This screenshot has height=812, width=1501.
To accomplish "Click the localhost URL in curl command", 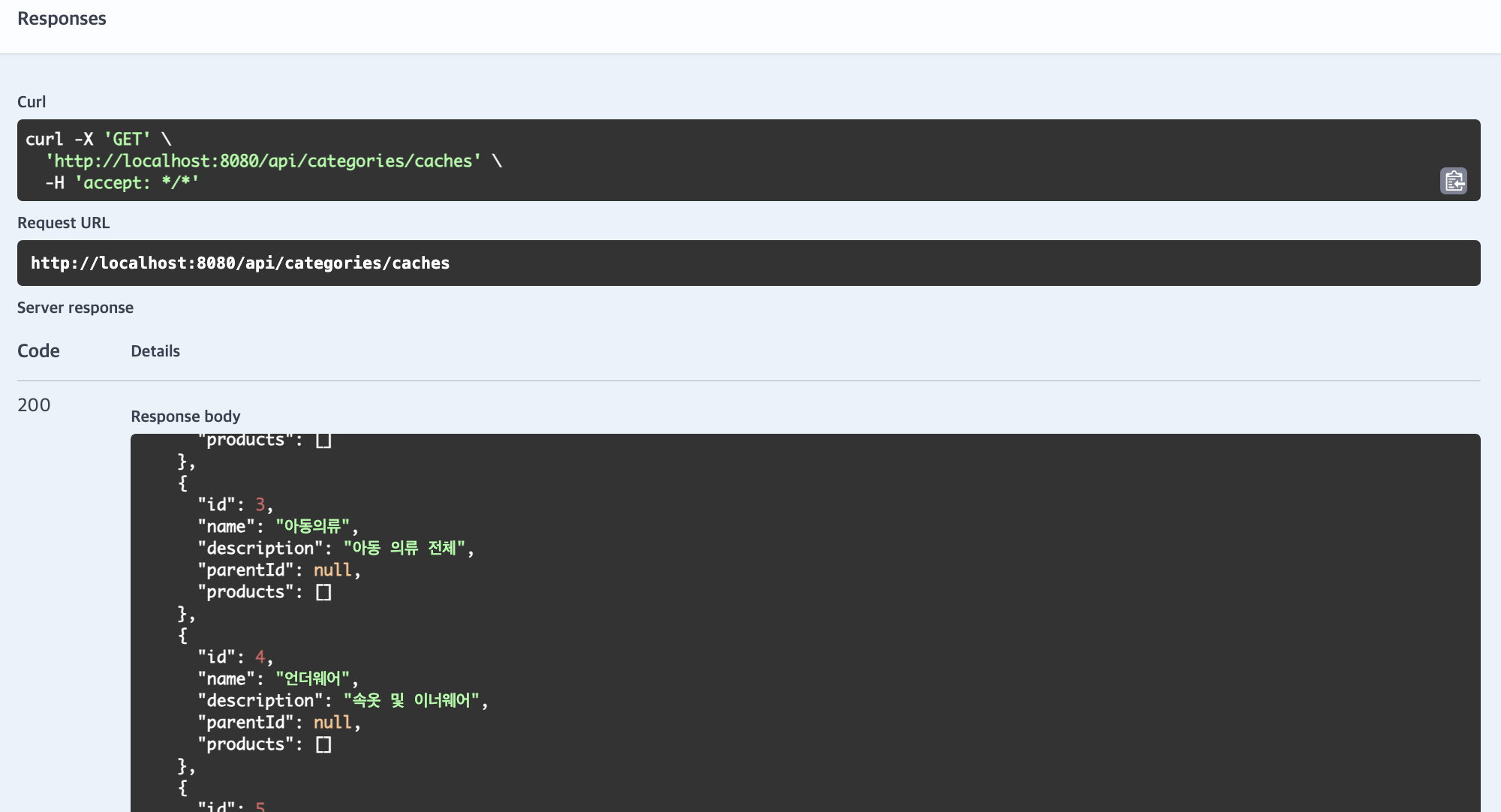I will [x=263, y=161].
